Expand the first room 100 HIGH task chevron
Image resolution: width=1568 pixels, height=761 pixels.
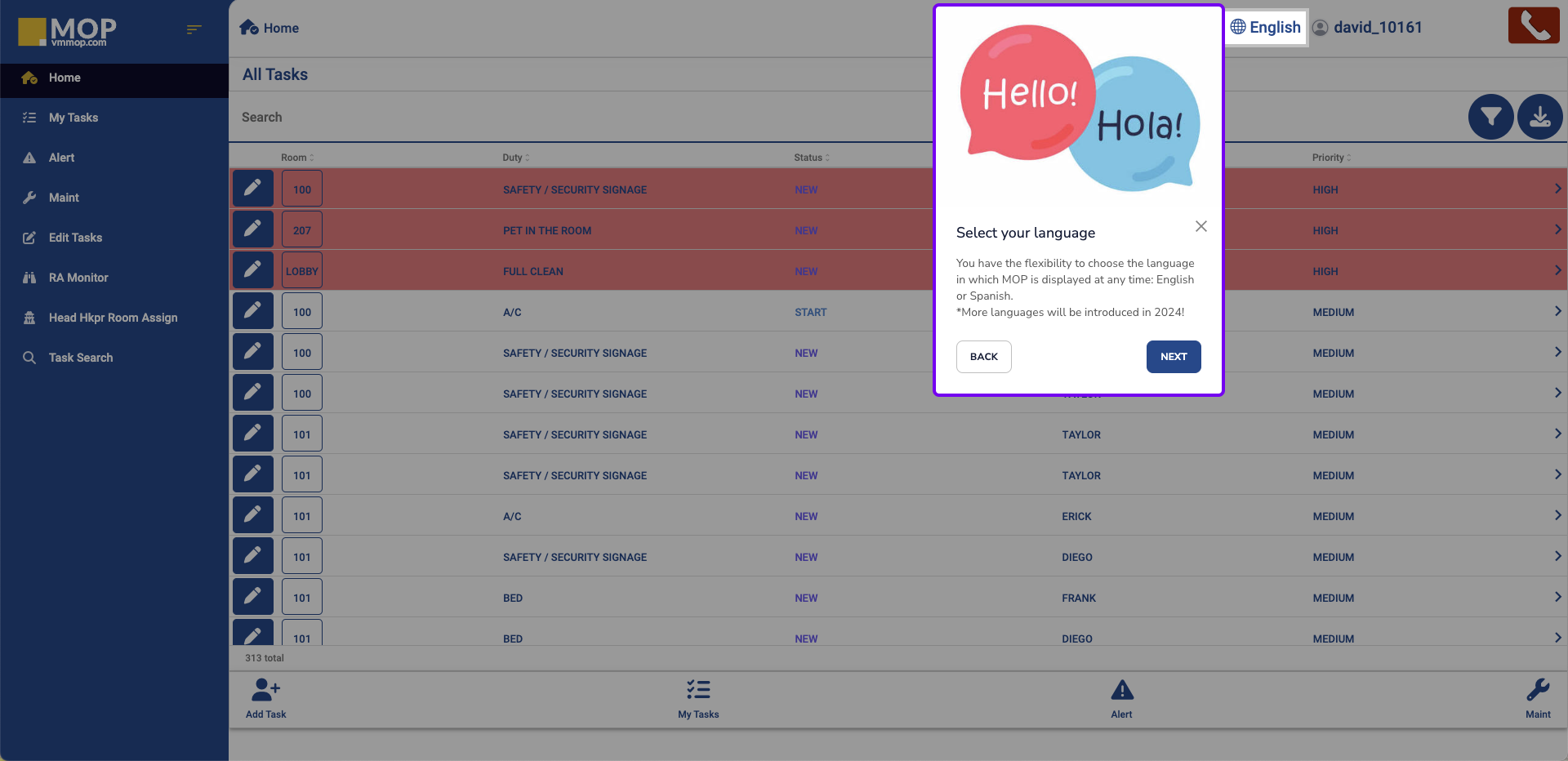[x=1557, y=189]
